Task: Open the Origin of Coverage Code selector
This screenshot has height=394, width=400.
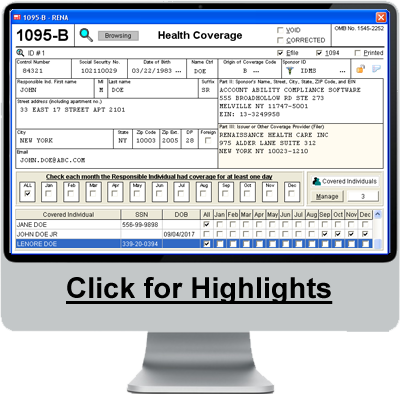Action: pyautogui.click(x=256, y=71)
